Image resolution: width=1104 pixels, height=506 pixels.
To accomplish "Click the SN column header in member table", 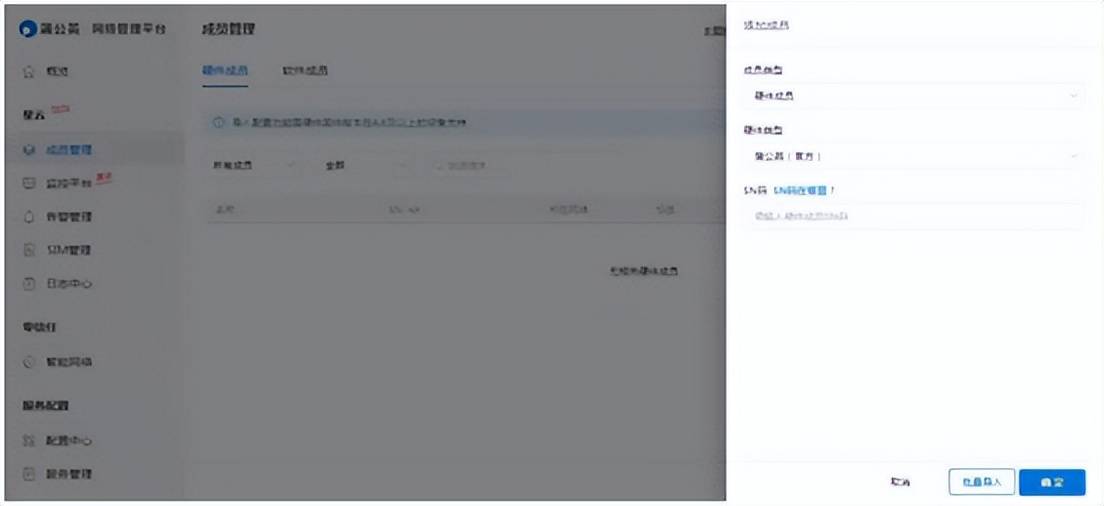I will click(404, 210).
